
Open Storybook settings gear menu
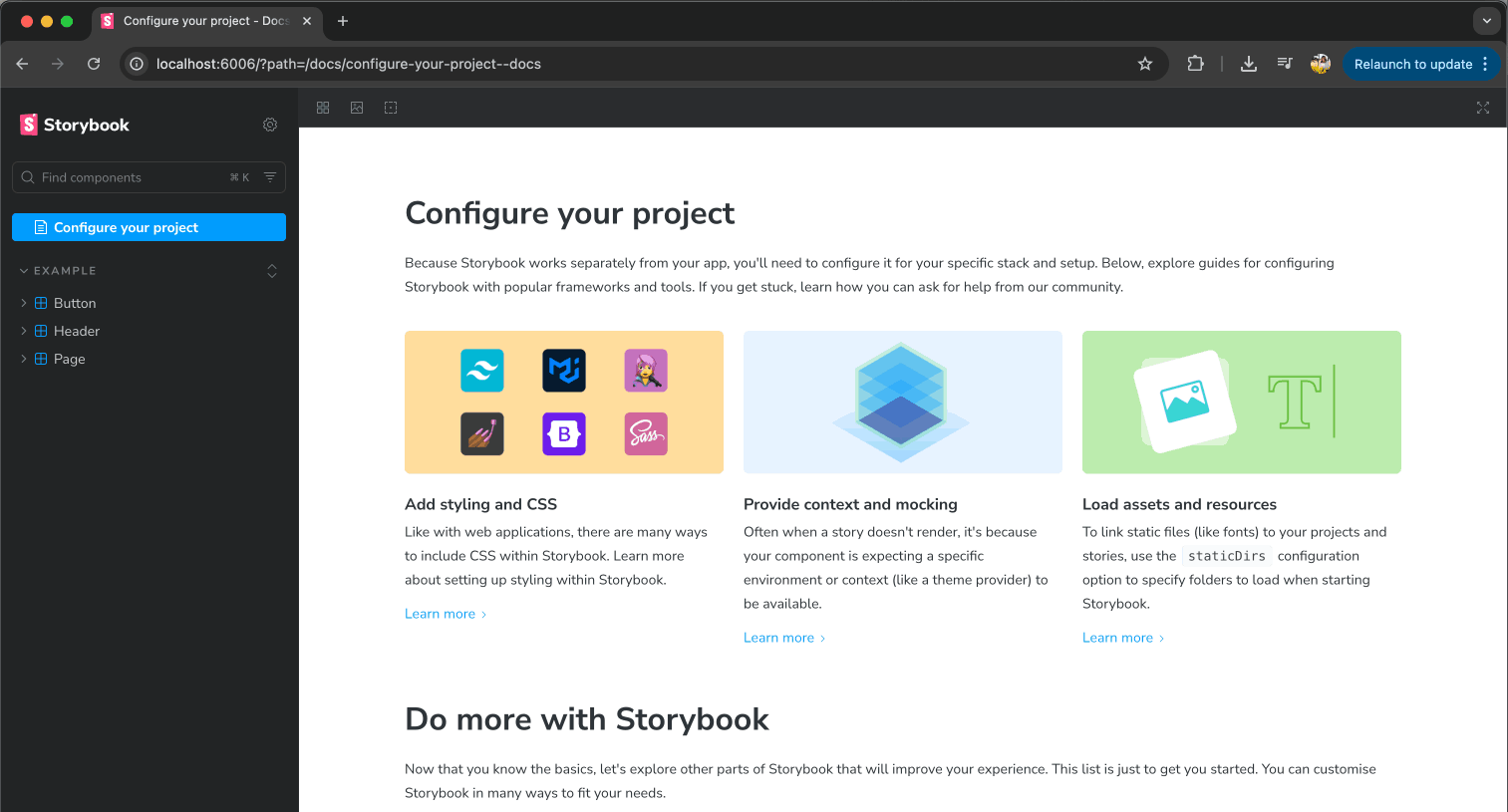pyautogui.click(x=270, y=125)
